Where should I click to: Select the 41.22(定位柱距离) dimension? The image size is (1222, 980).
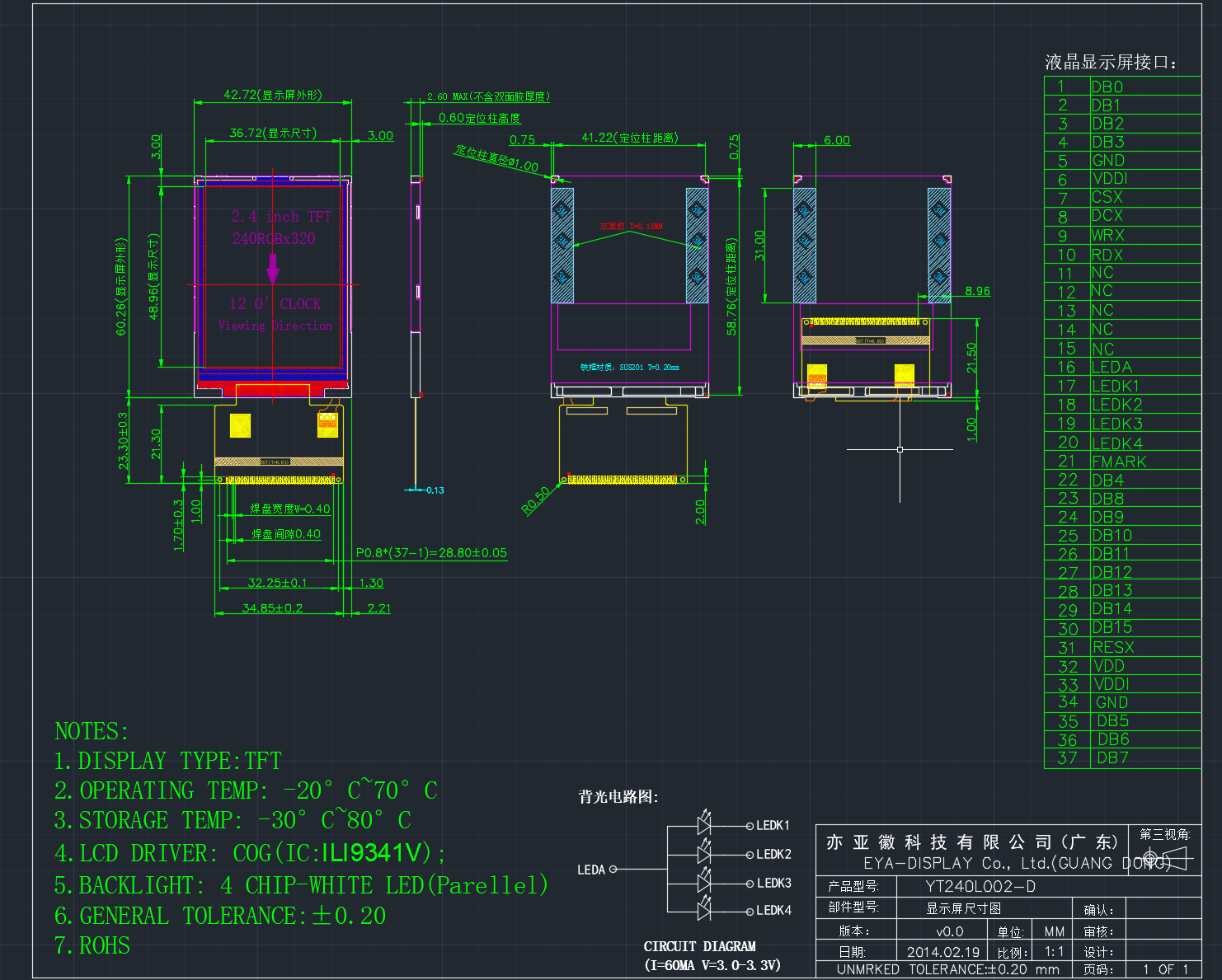pyautogui.click(x=630, y=138)
